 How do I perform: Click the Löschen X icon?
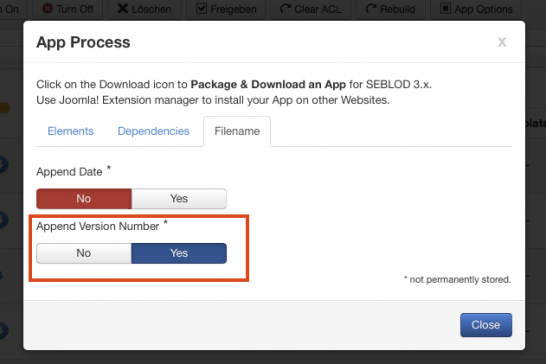(x=123, y=8)
